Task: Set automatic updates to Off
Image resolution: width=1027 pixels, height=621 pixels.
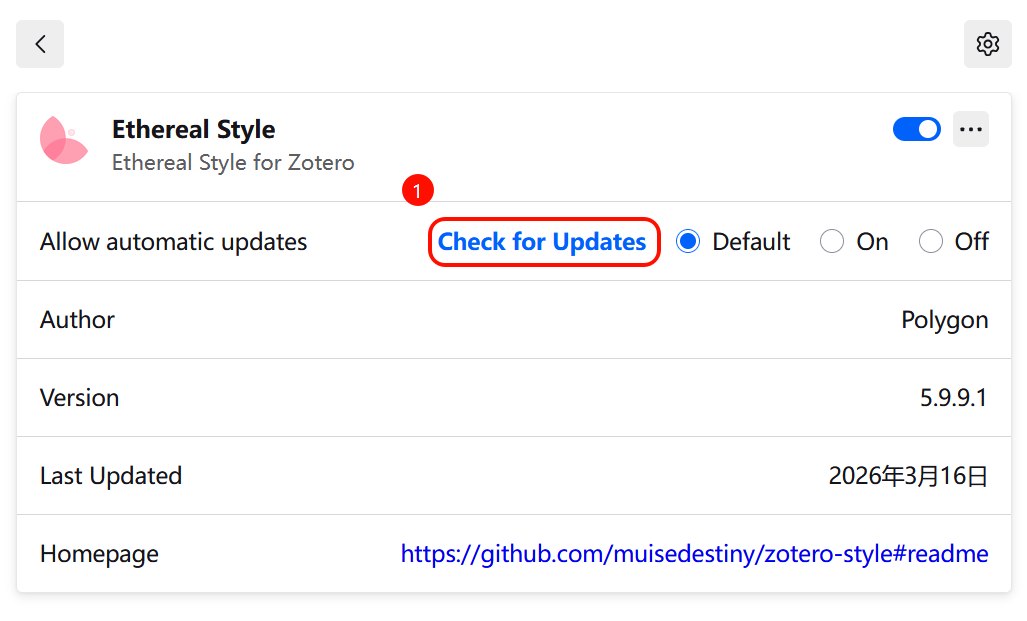Action: click(x=931, y=242)
